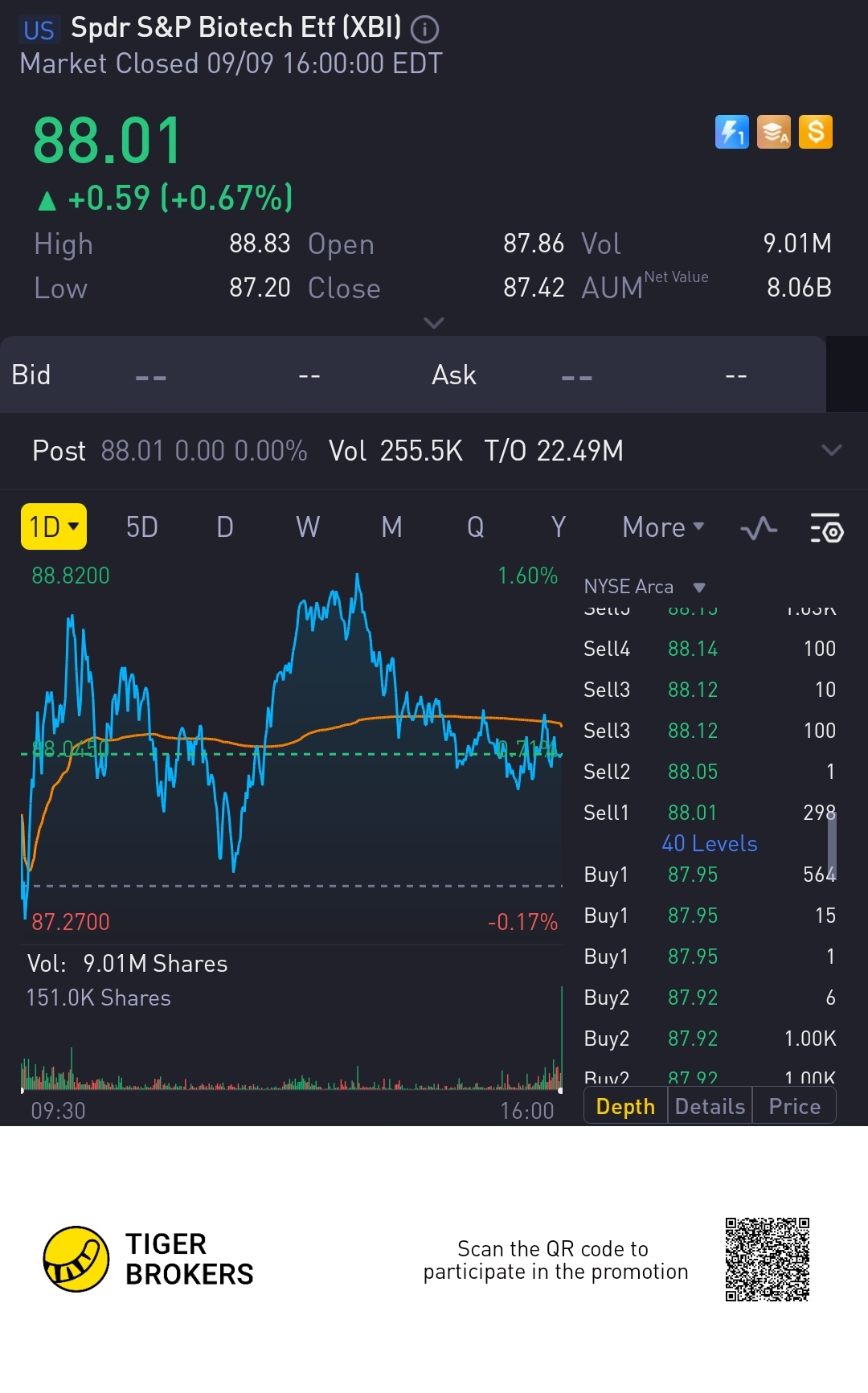
Task: Open chart settings list-gear icon
Action: 826,528
